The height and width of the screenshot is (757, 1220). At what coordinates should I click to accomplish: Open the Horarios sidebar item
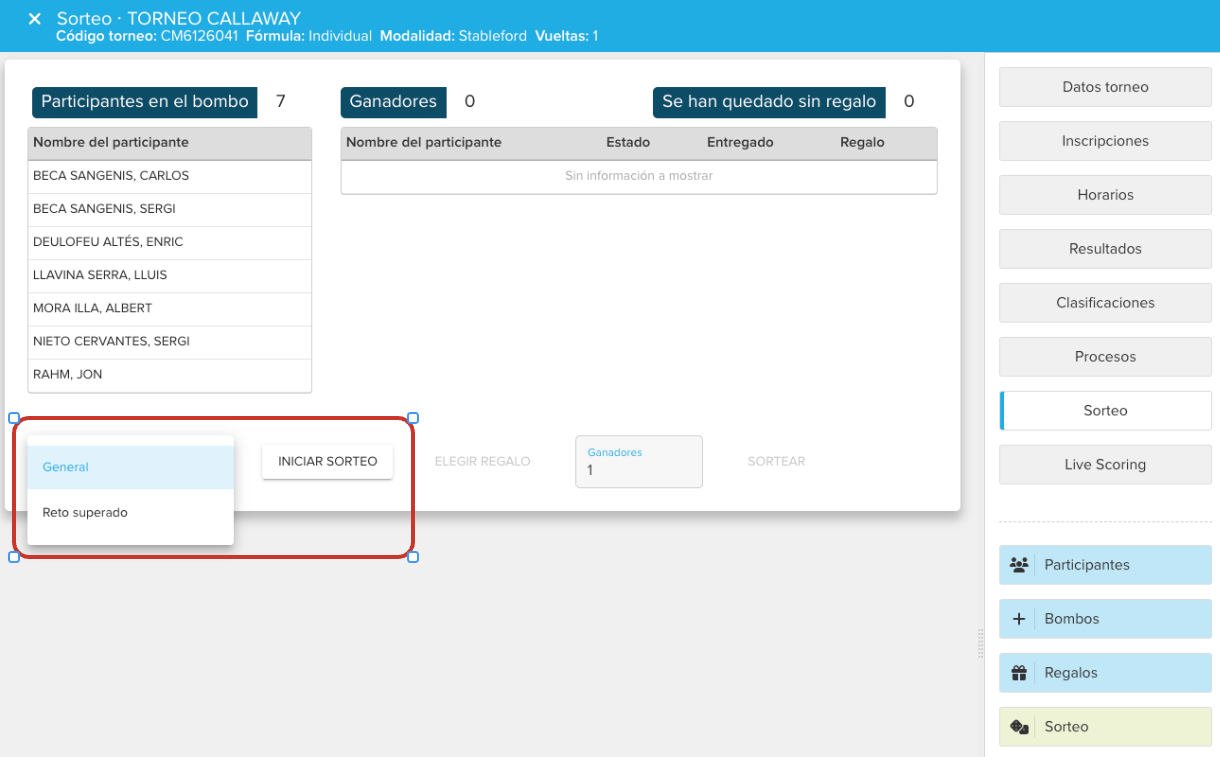point(1105,195)
